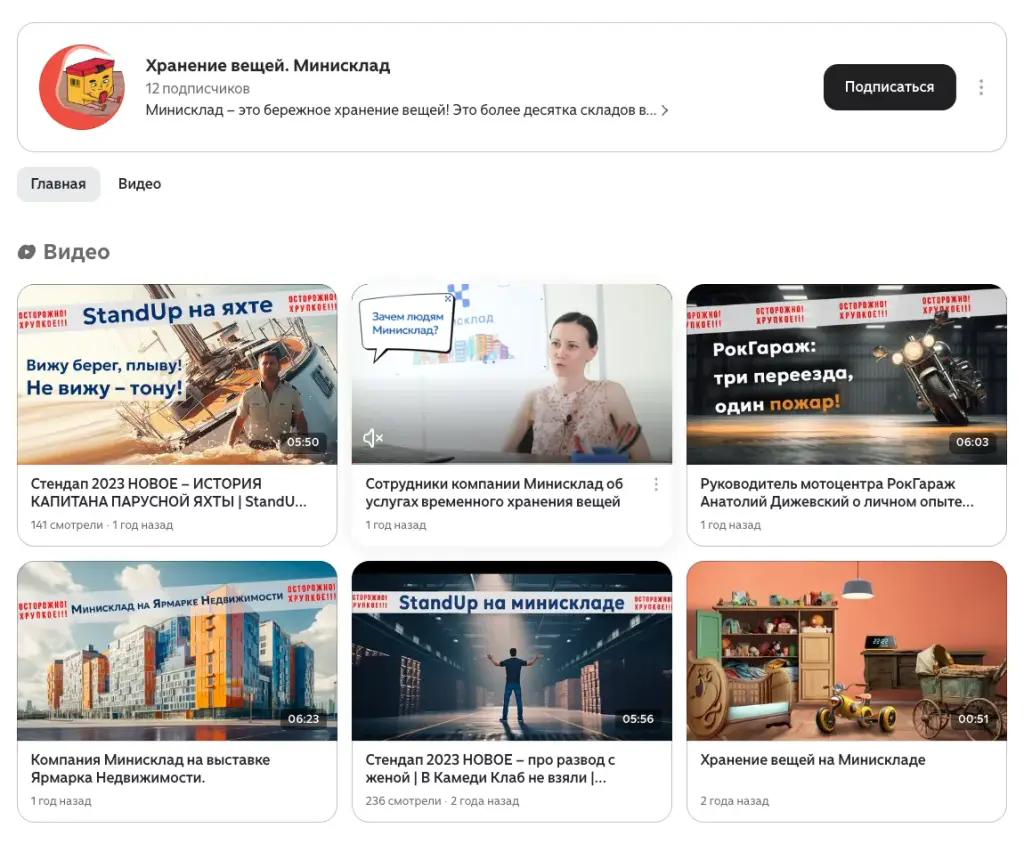Open the Минисклад channel avatar

[x=82, y=87]
